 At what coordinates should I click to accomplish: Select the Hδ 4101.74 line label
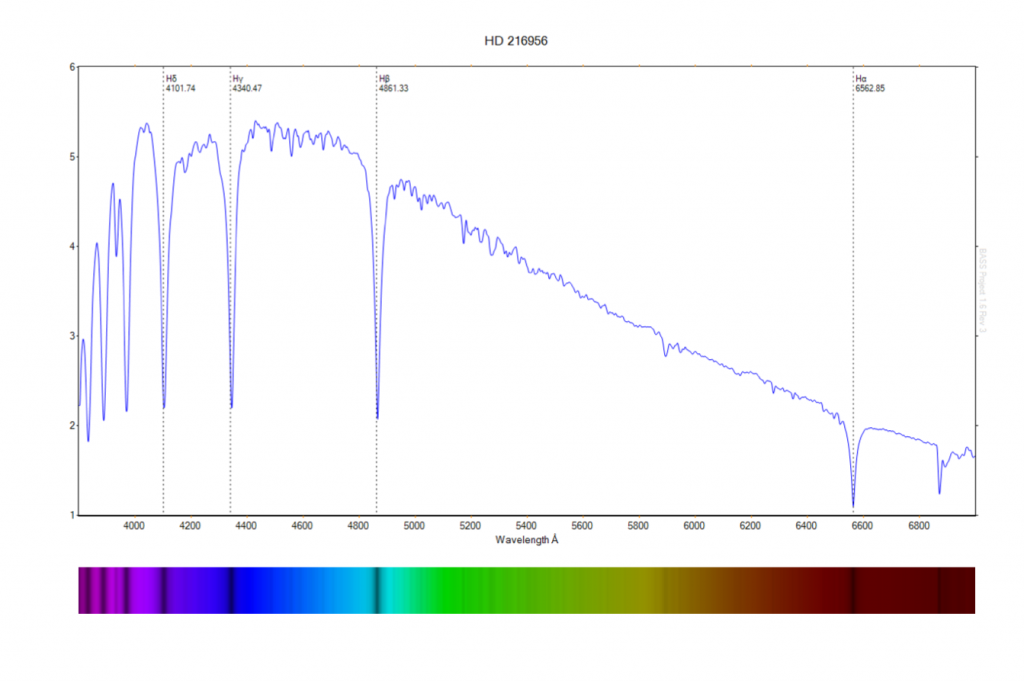[x=181, y=83]
